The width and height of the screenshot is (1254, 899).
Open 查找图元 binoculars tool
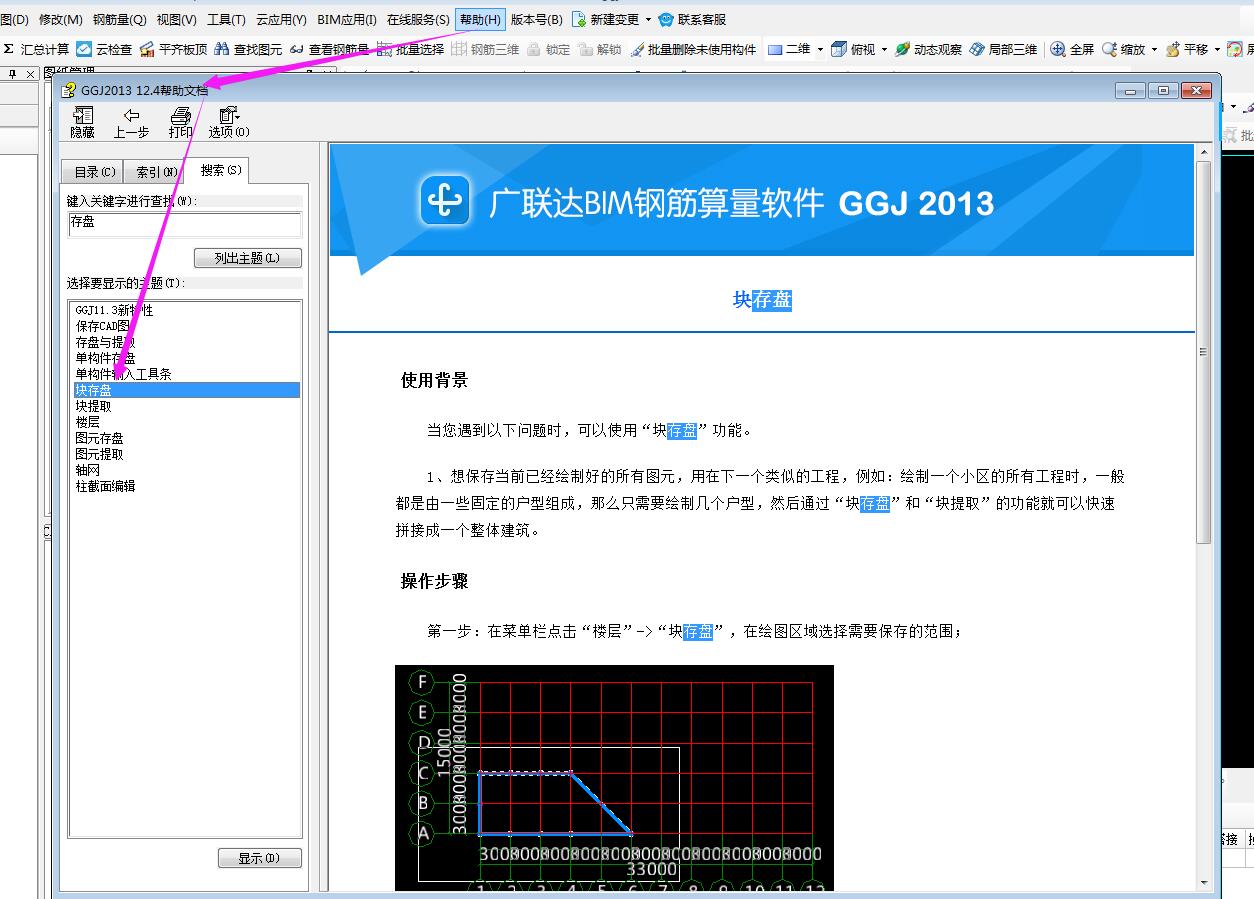pyautogui.click(x=249, y=49)
